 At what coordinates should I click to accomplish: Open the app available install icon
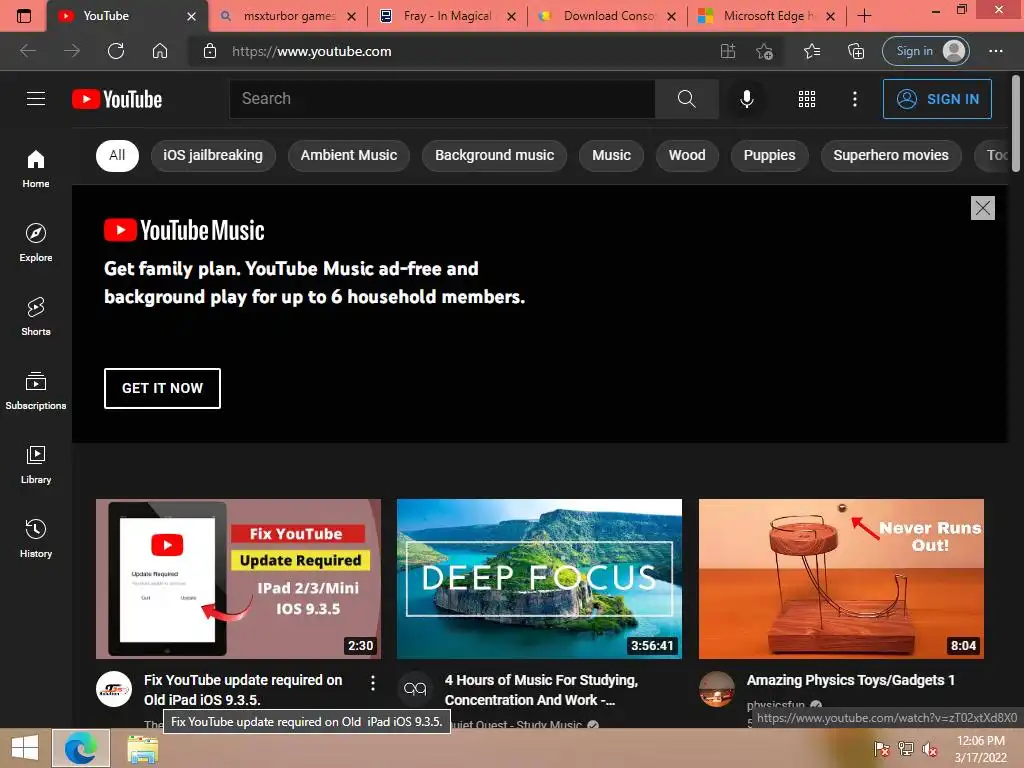728,51
